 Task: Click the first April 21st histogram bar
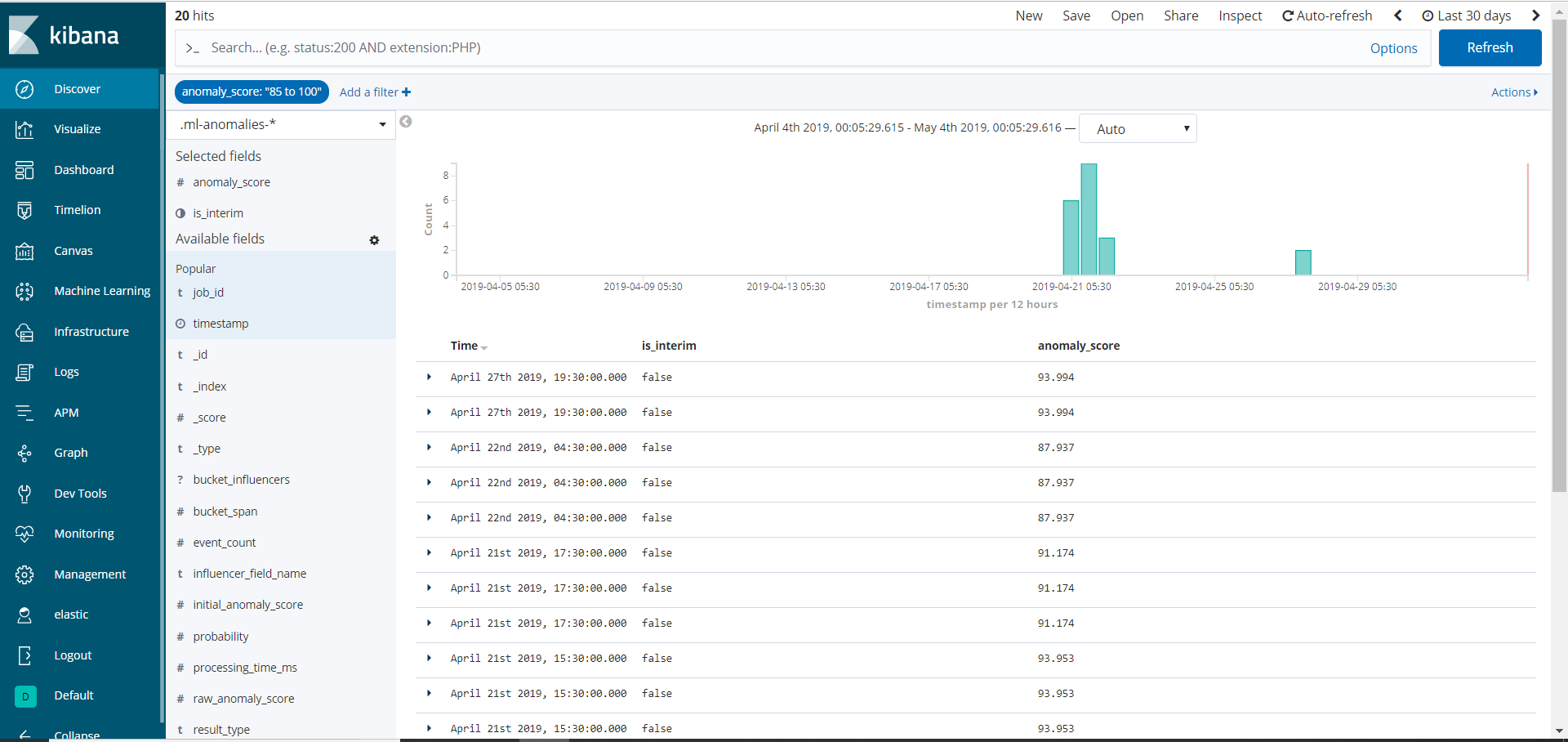pyautogui.click(x=1071, y=238)
